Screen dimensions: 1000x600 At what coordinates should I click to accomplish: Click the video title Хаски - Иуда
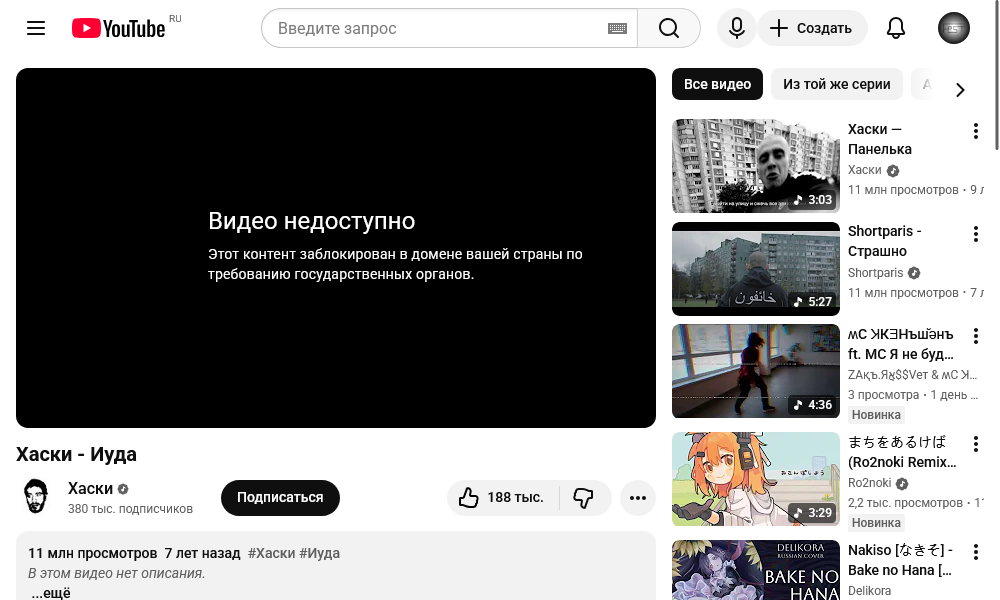click(x=77, y=454)
